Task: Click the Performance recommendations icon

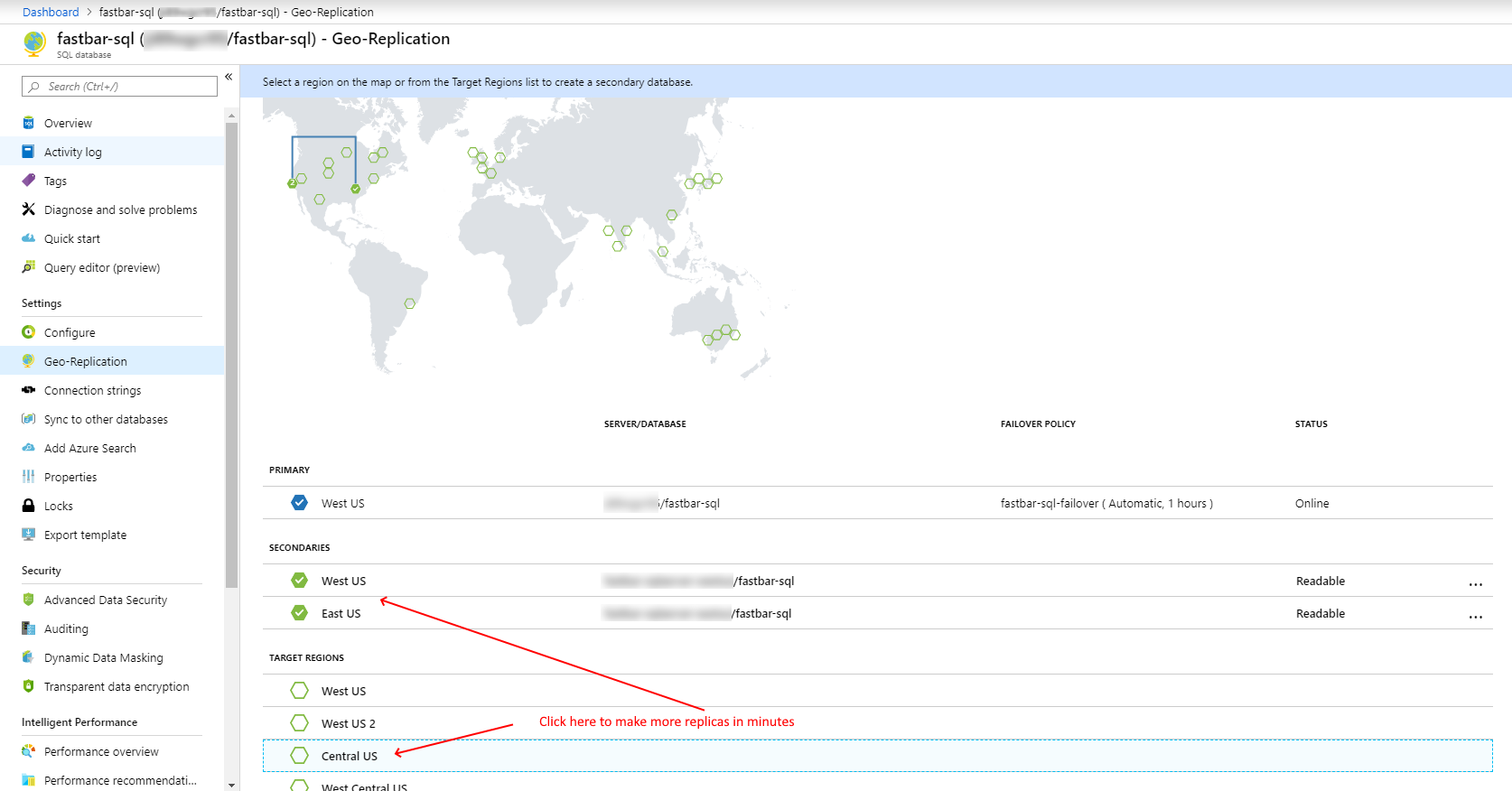Action: click(x=29, y=780)
